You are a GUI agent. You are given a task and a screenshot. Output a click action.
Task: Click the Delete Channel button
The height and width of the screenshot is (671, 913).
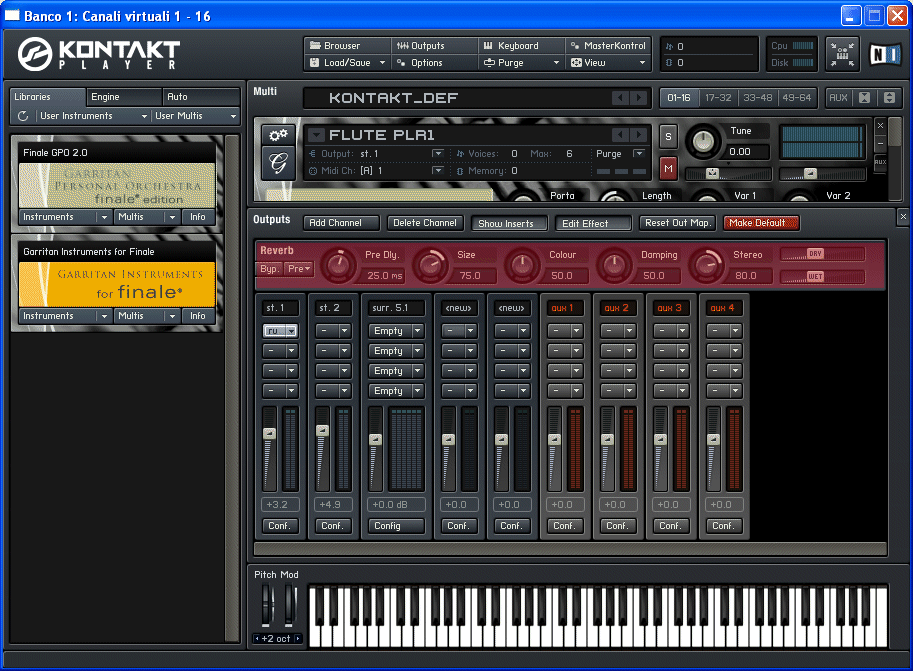click(x=425, y=223)
